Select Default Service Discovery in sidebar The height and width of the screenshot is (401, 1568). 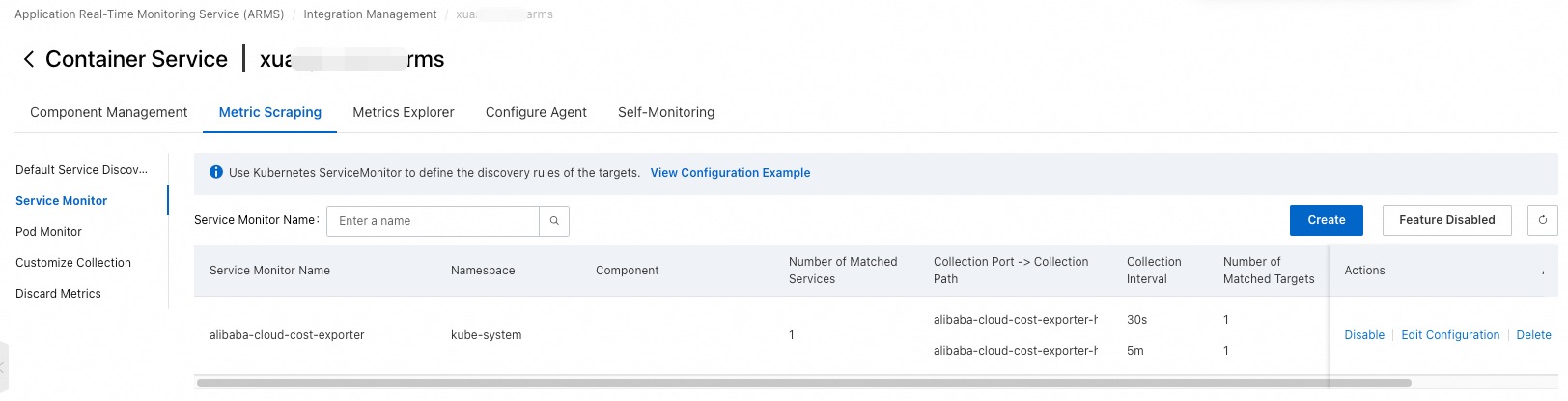click(81, 170)
